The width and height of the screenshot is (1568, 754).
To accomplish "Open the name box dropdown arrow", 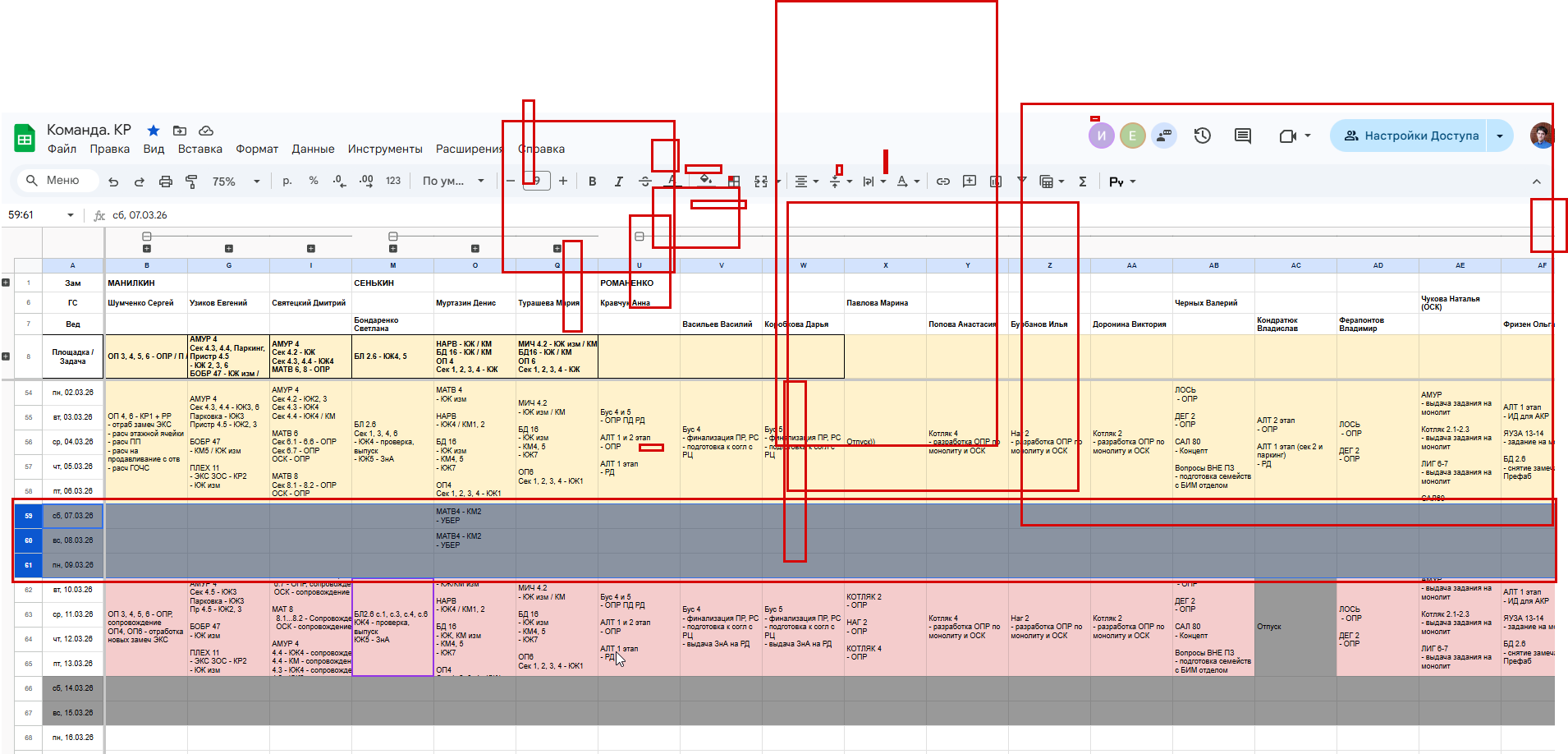I will point(71,215).
